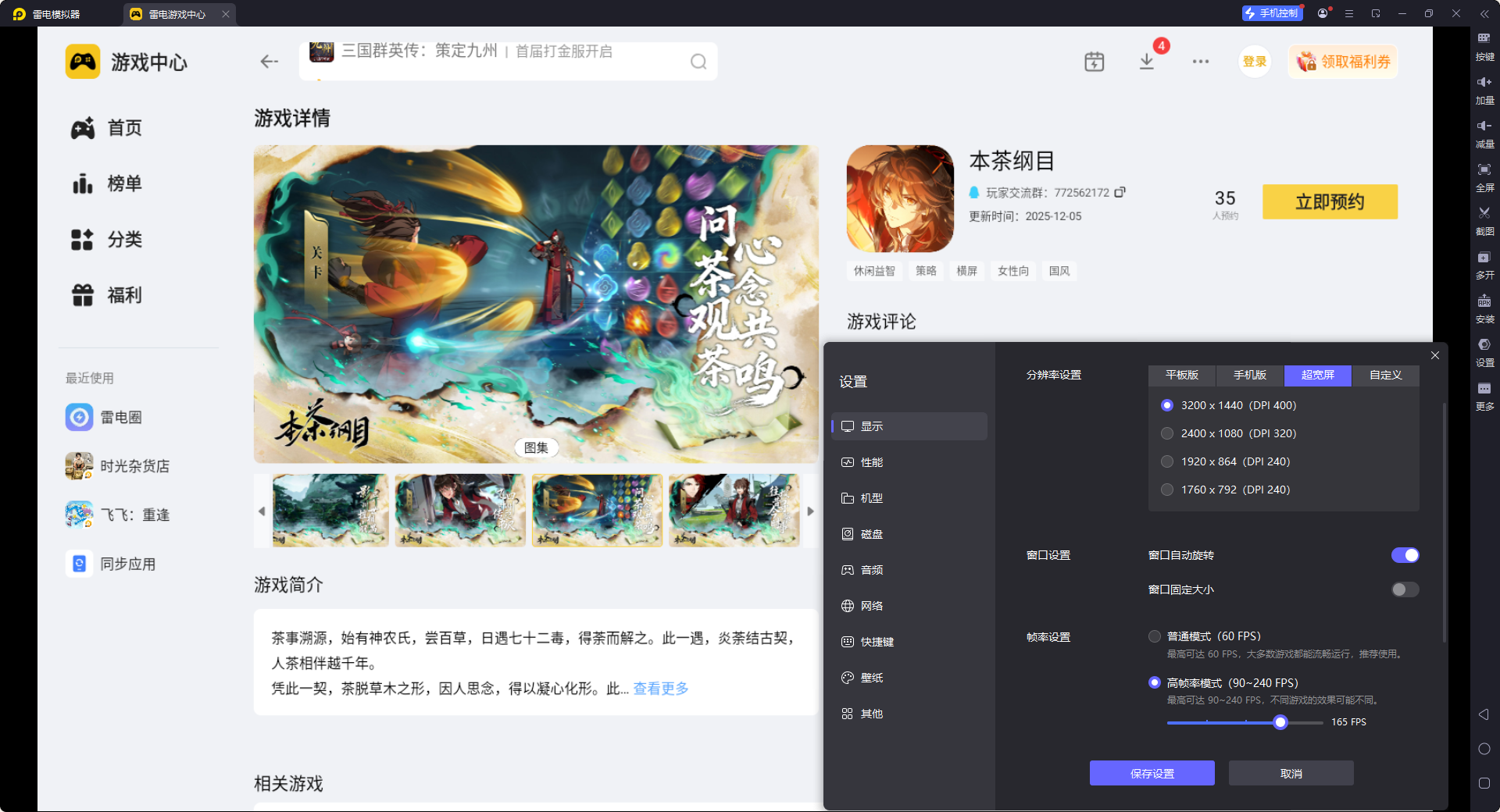This screenshot has height=812, width=1500.
Task: Open the 安装 APK install tool
Action: point(1484,308)
